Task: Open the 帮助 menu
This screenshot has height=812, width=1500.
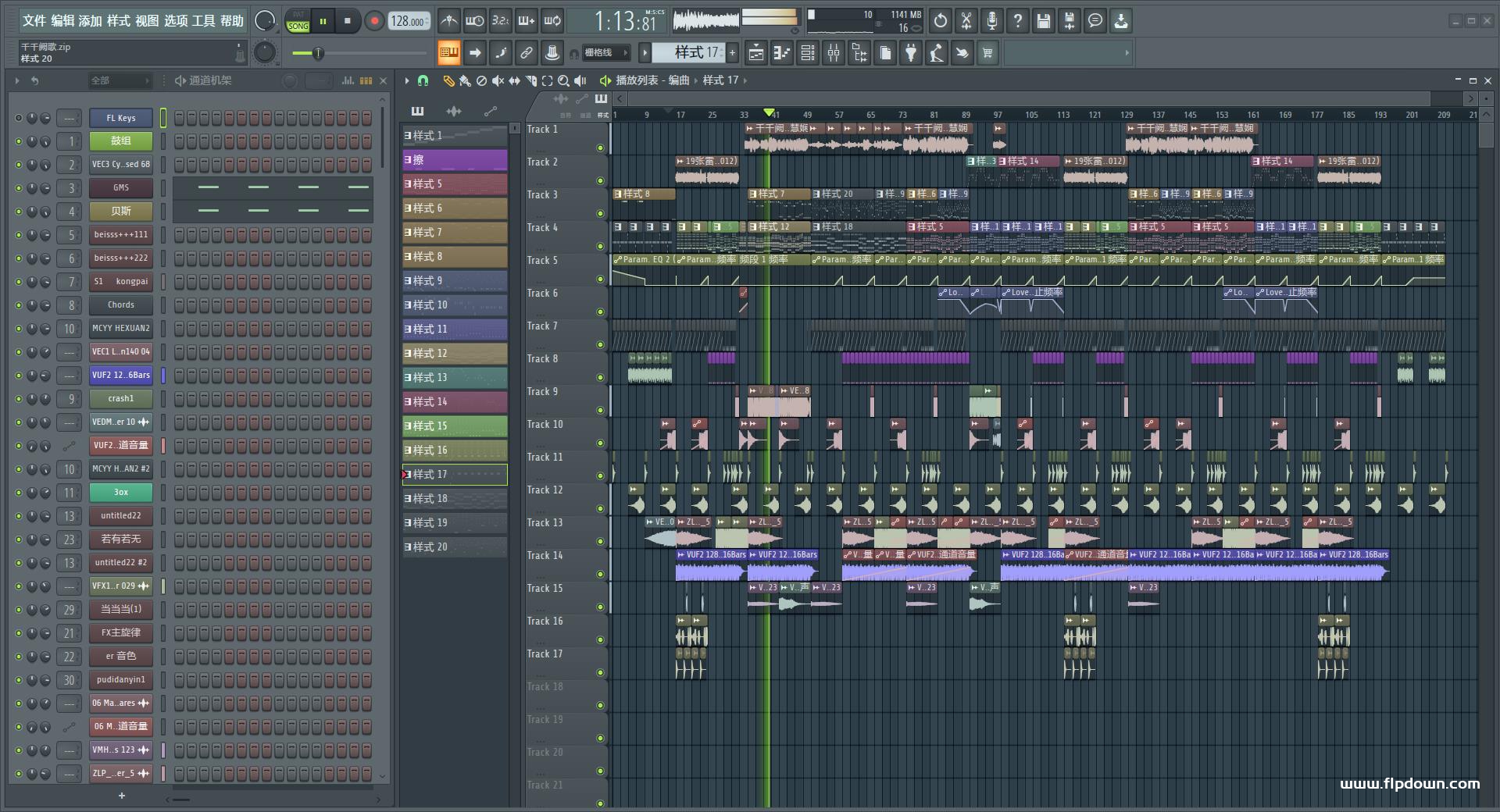Action: tap(232, 21)
